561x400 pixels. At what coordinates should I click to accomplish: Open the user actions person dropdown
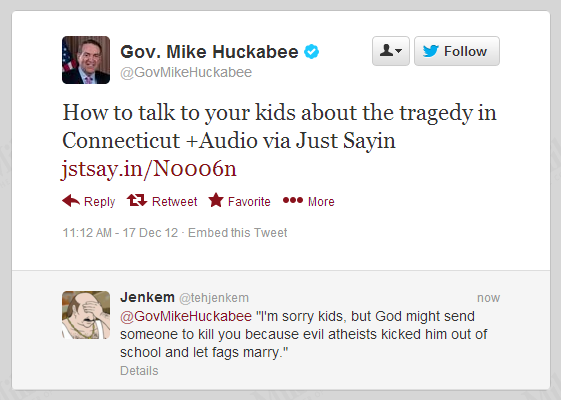pos(391,51)
